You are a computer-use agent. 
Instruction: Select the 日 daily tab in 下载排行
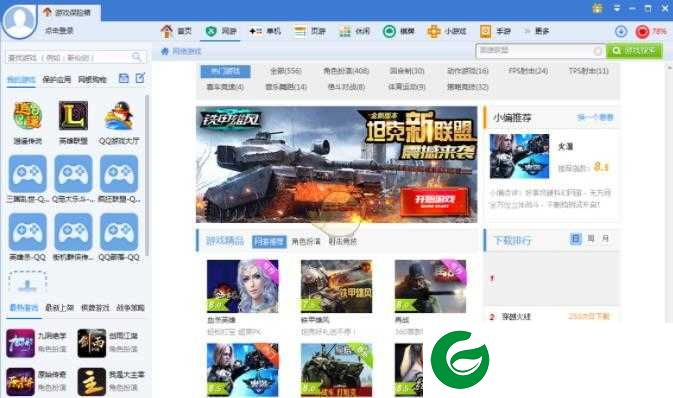click(x=576, y=239)
